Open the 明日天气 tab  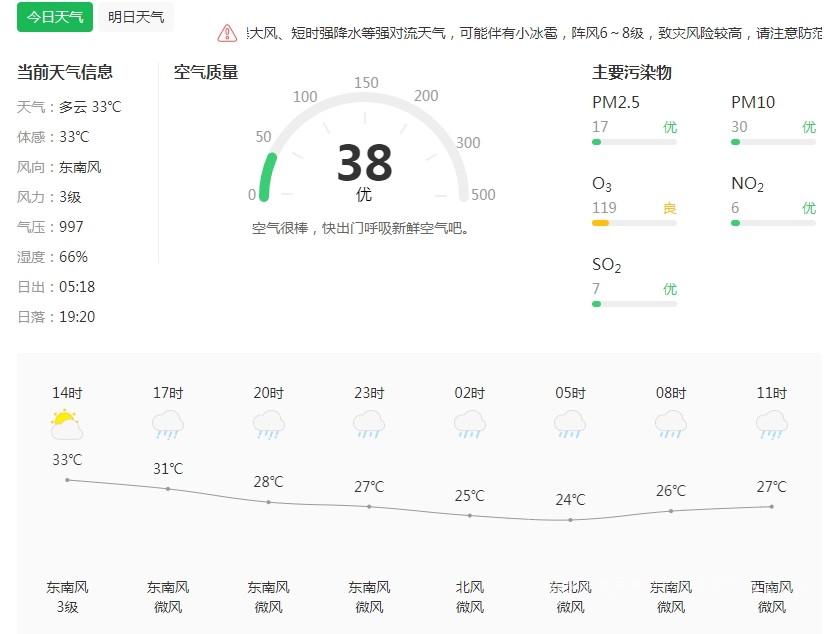[x=136, y=17]
